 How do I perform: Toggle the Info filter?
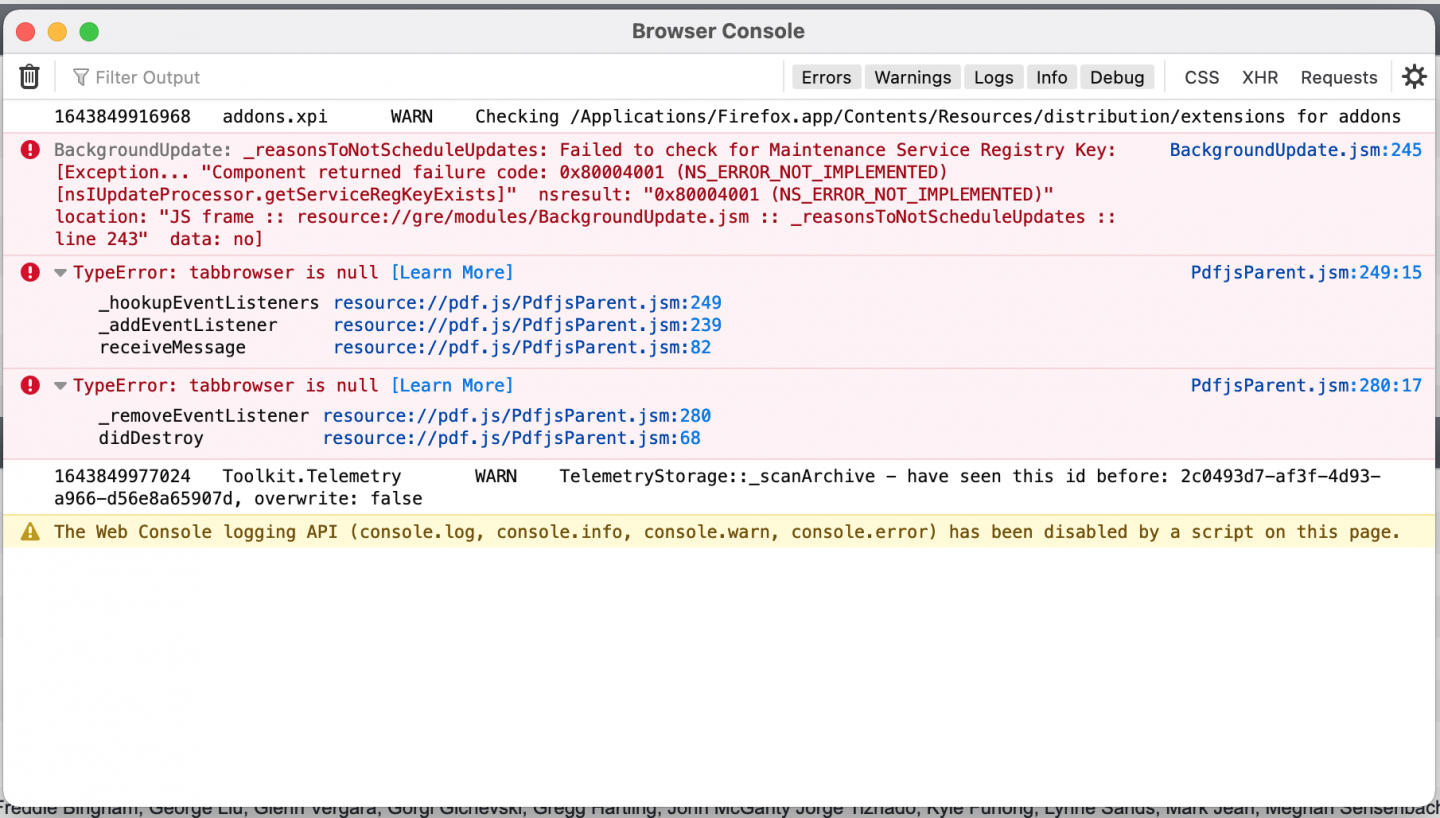tap(1052, 77)
